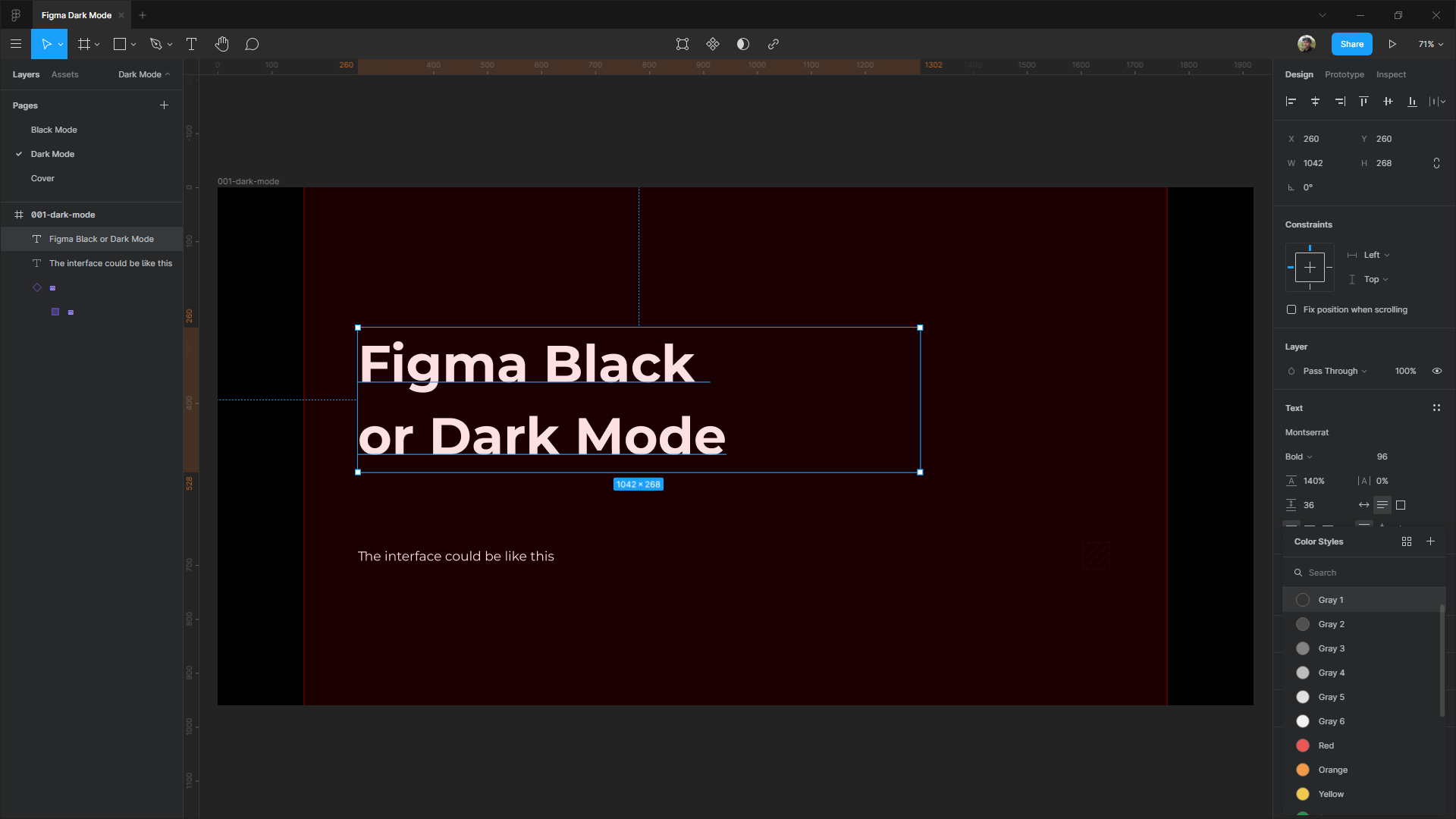1456x819 pixels.
Task: Open Bold font weight dropdown
Action: coord(1298,457)
